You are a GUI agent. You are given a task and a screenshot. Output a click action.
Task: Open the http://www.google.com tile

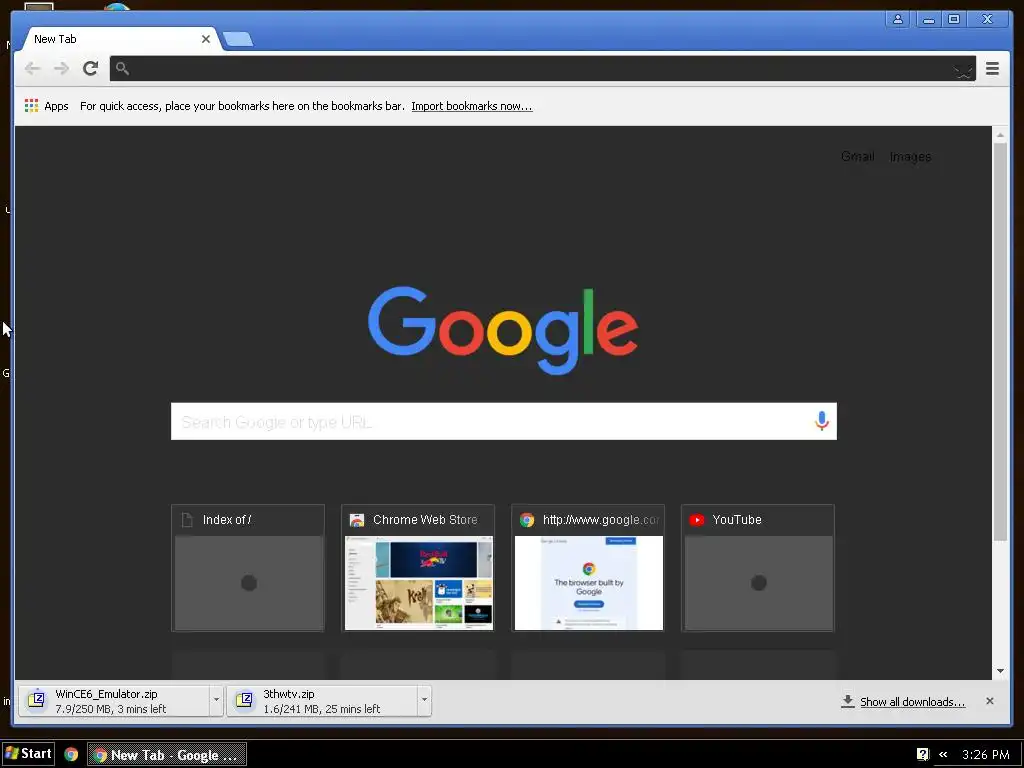coord(588,568)
